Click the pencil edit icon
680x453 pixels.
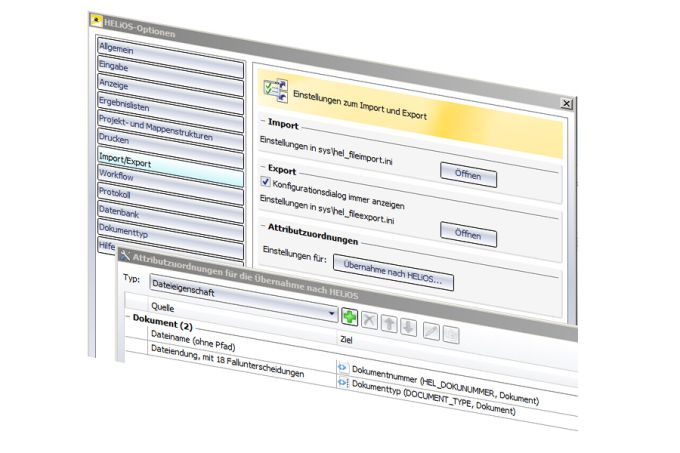click(x=431, y=332)
